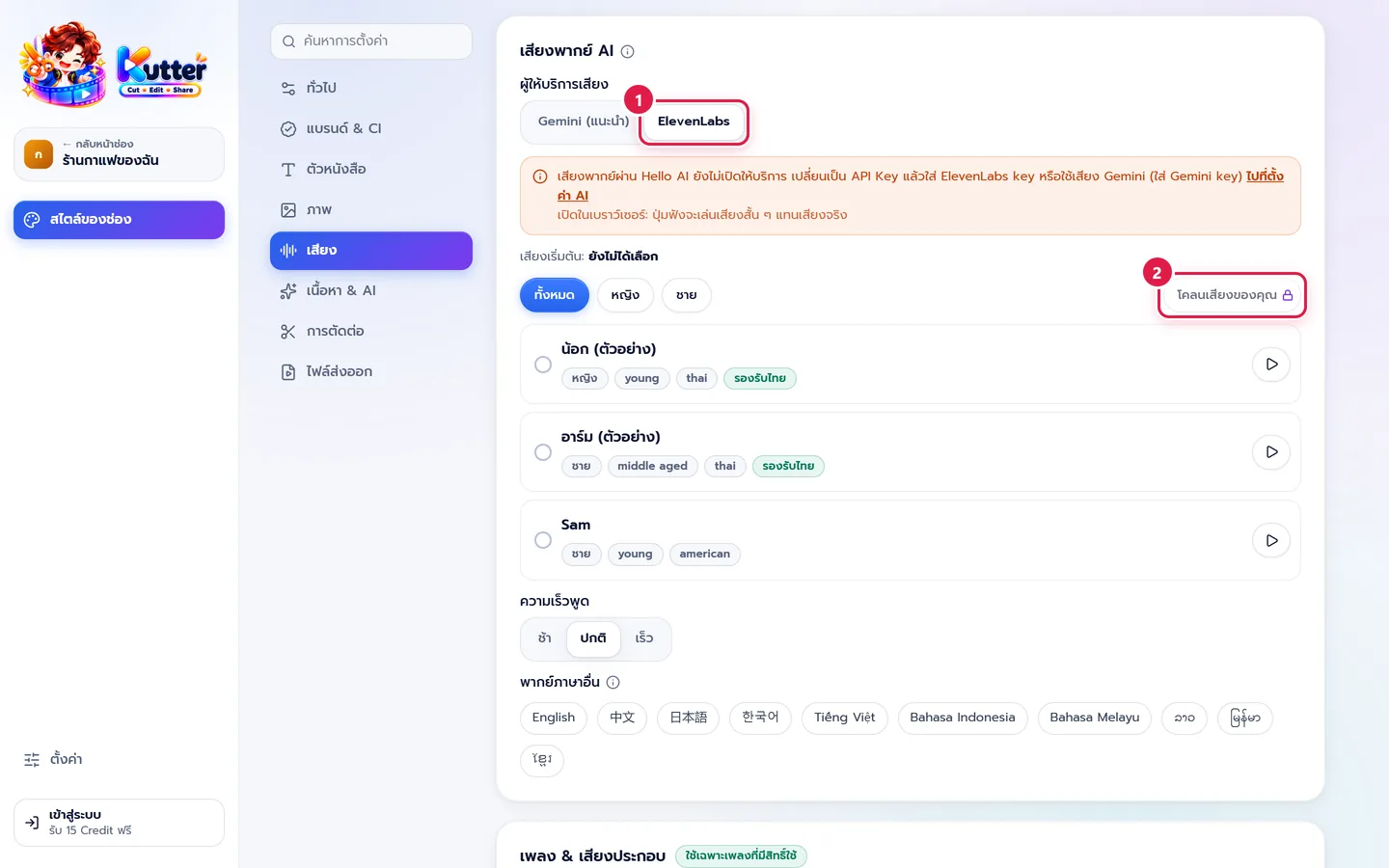Image resolution: width=1389 pixels, height=868 pixels.
Task: Open the ภาพ image settings
Action: tap(371, 209)
